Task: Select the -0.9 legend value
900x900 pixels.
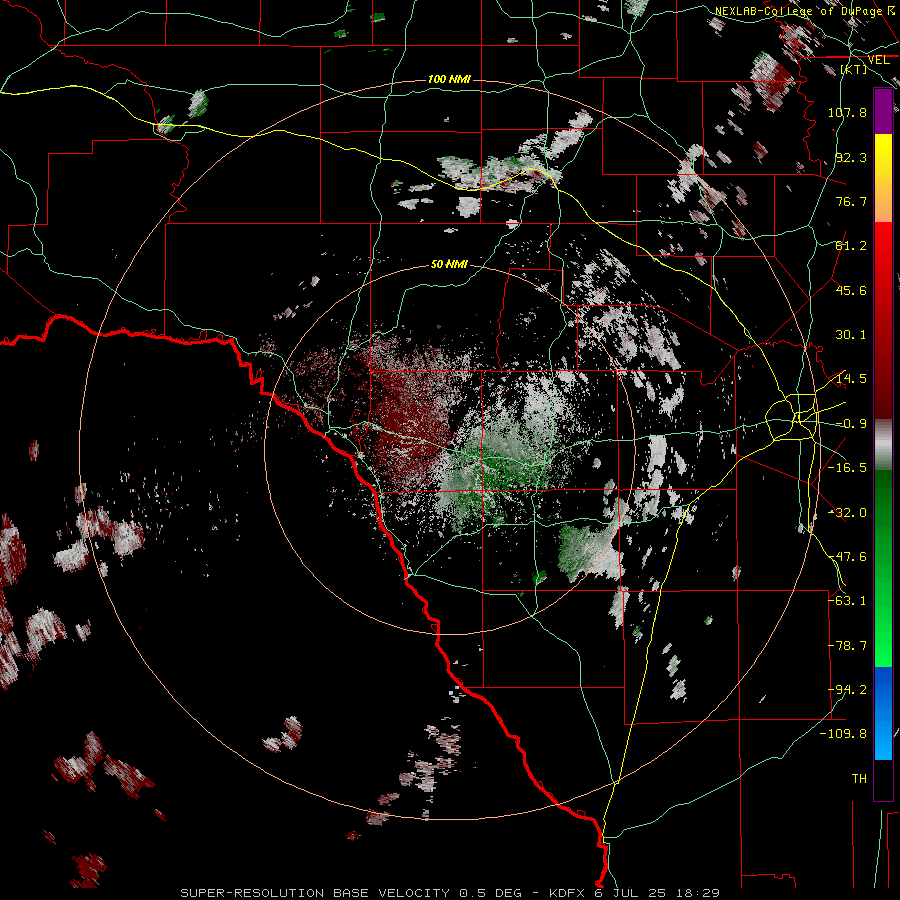Action: [x=851, y=424]
